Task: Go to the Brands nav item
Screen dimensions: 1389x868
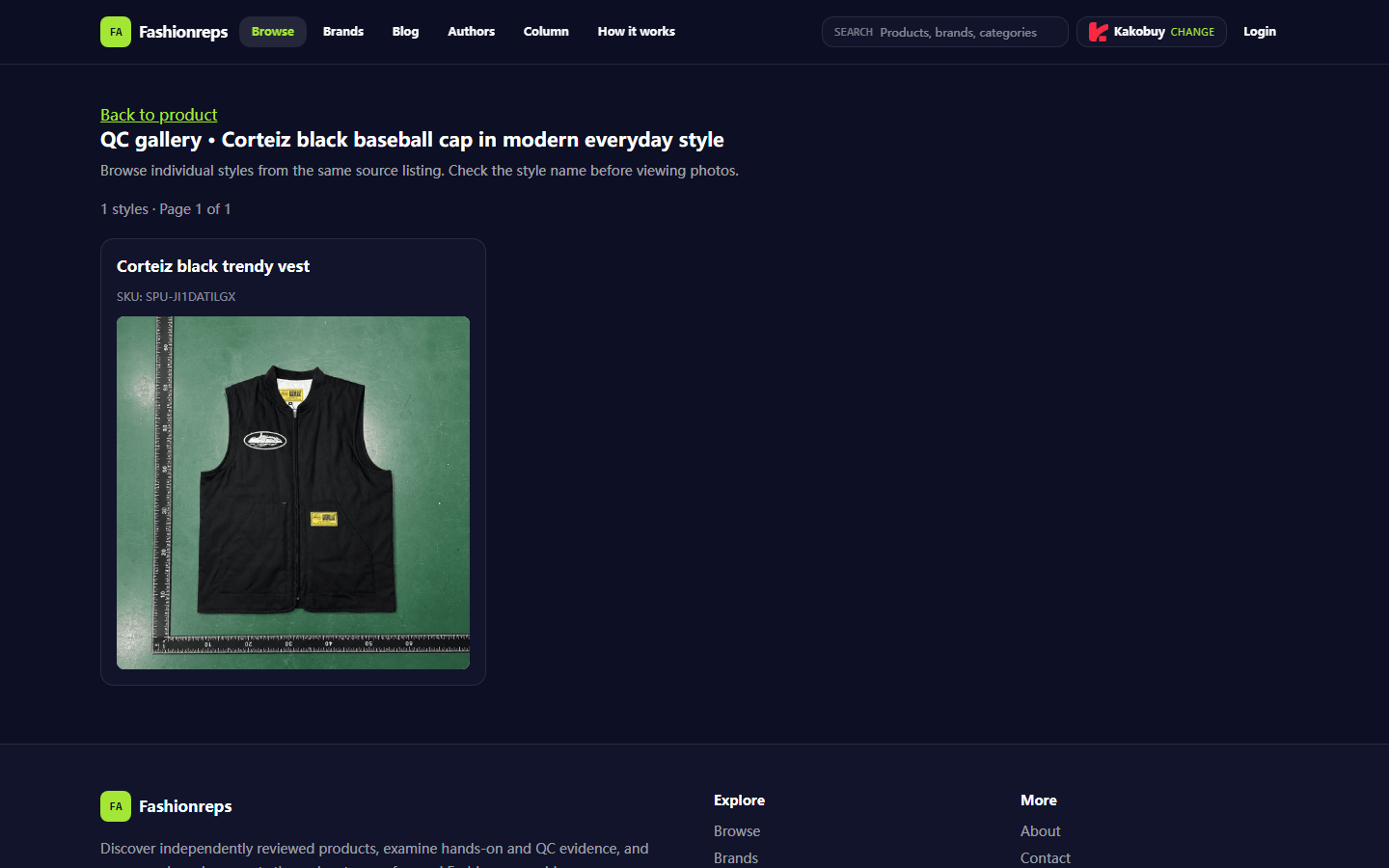Action: click(x=343, y=32)
